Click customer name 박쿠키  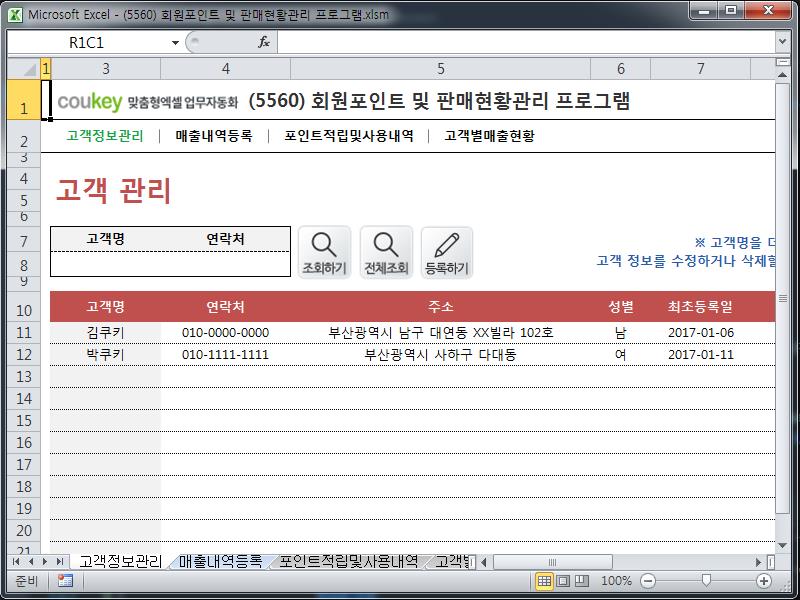tap(106, 355)
